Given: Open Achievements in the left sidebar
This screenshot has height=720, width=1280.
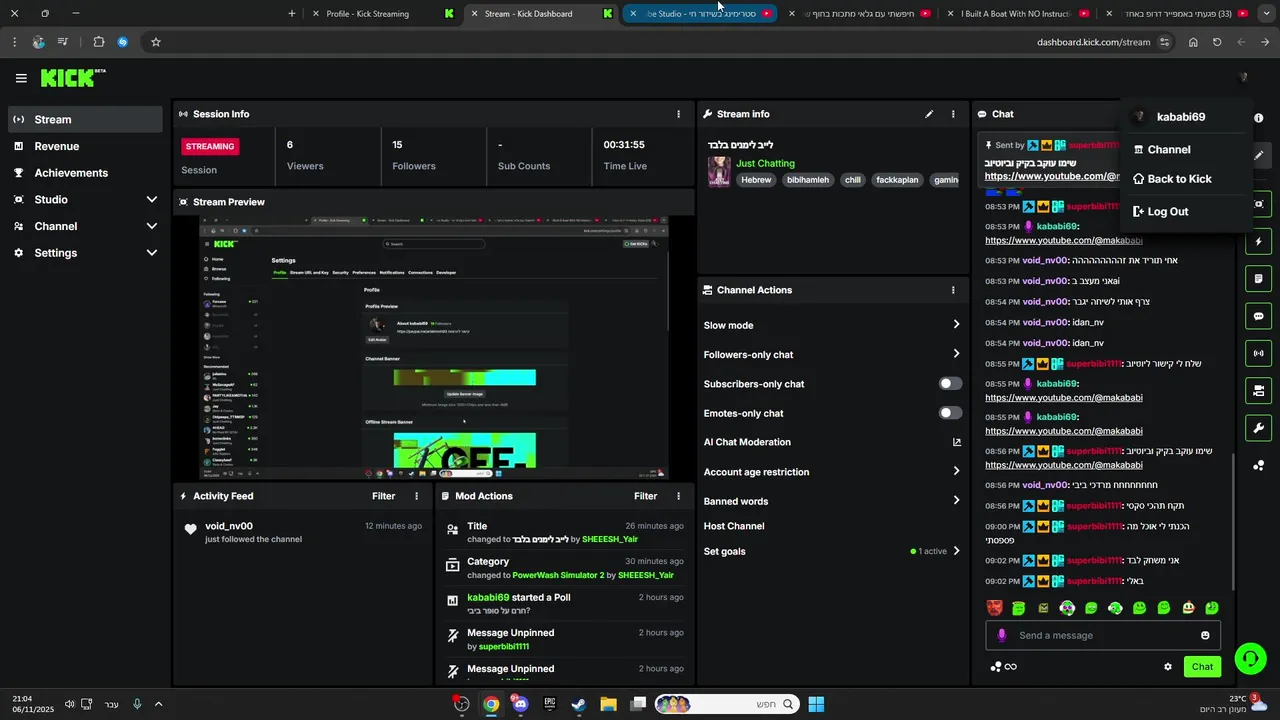Looking at the screenshot, I should [x=85, y=173].
